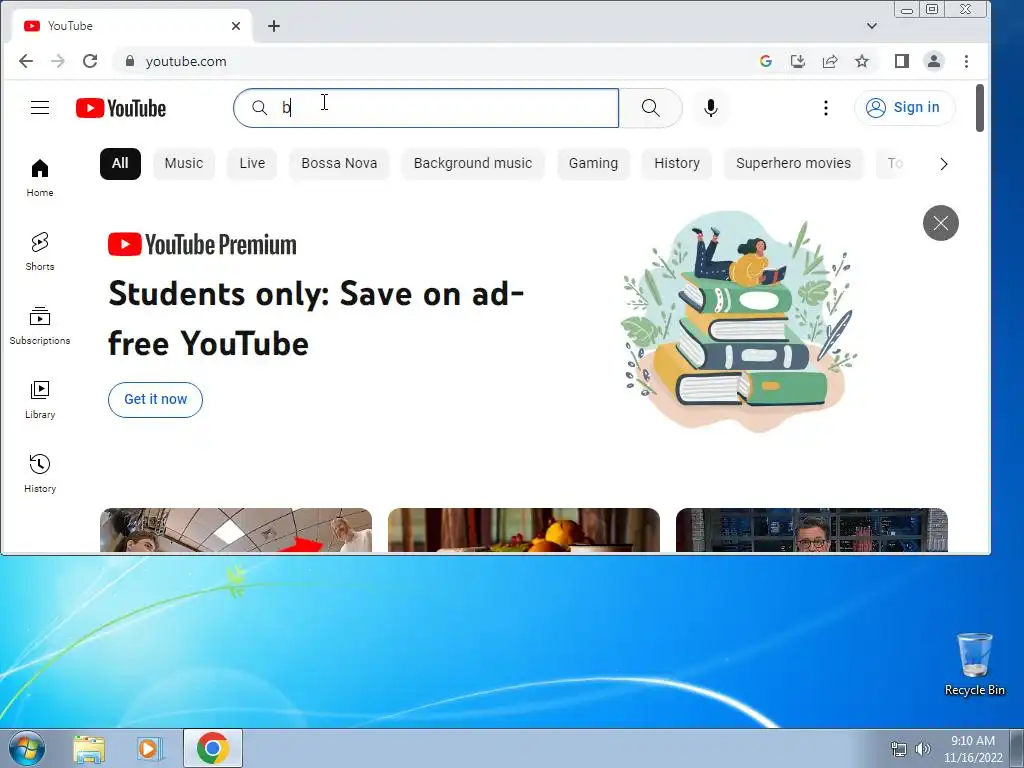The width and height of the screenshot is (1024, 768).
Task: Dismiss the YouTube Premium banner
Action: pyautogui.click(x=940, y=223)
